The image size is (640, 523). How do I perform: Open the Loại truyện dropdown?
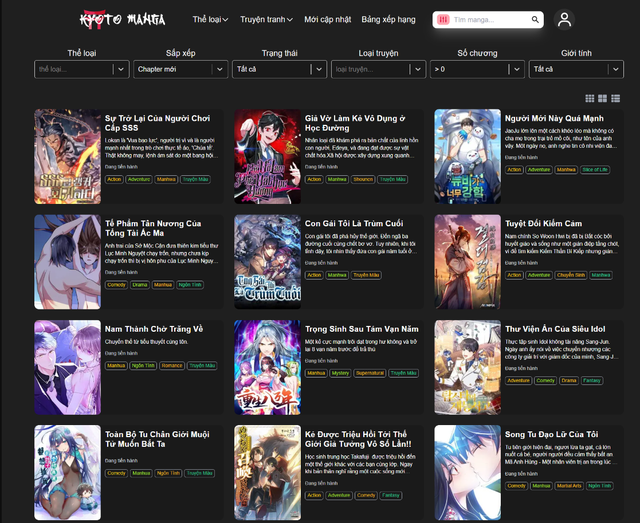[378, 69]
